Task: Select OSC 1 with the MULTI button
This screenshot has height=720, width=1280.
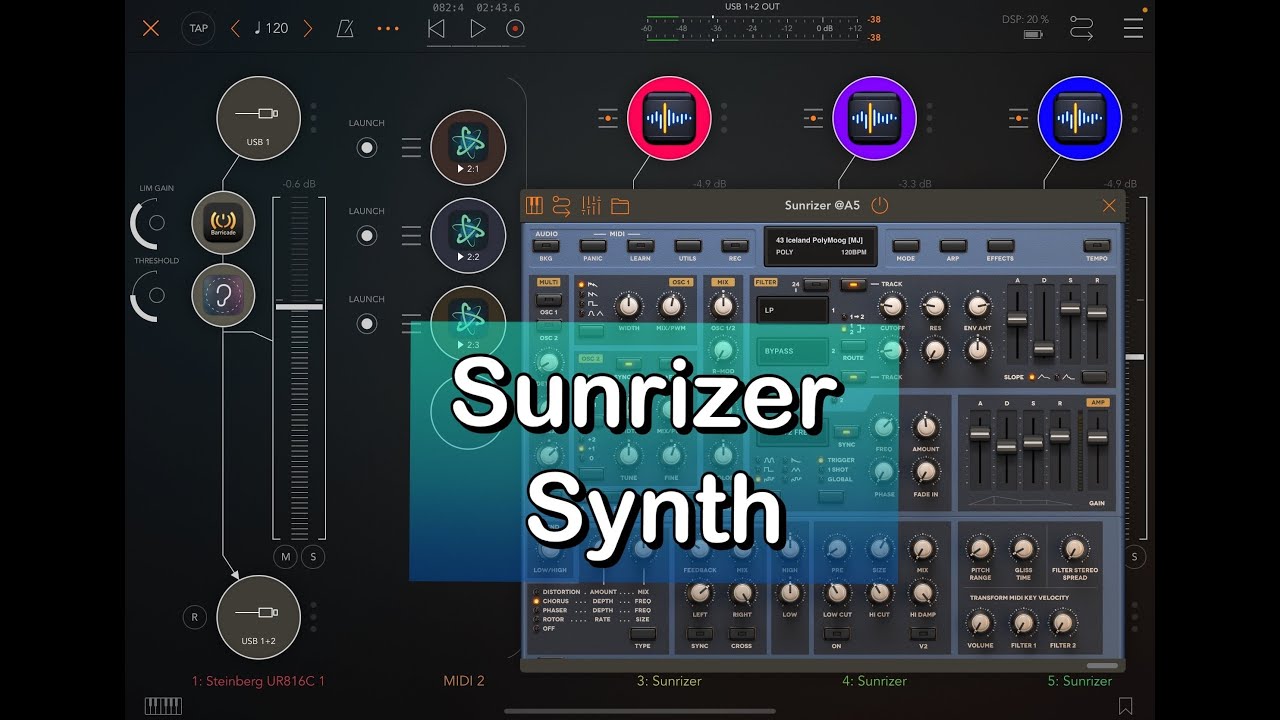Action: pyautogui.click(x=548, y=300)
